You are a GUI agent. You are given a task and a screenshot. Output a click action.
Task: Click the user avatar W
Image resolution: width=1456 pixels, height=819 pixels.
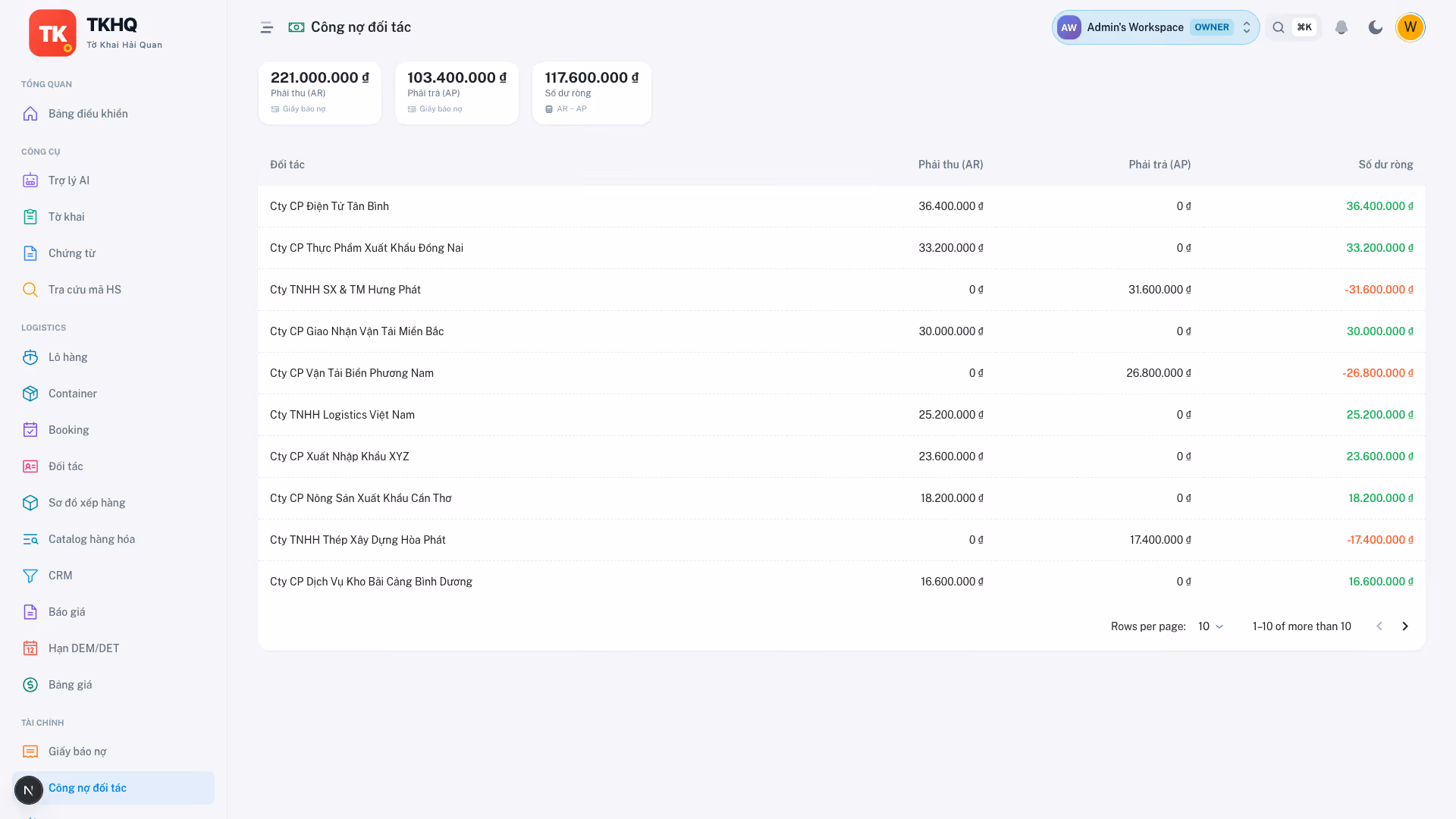pyautogui.click(x=1410, y=27)
